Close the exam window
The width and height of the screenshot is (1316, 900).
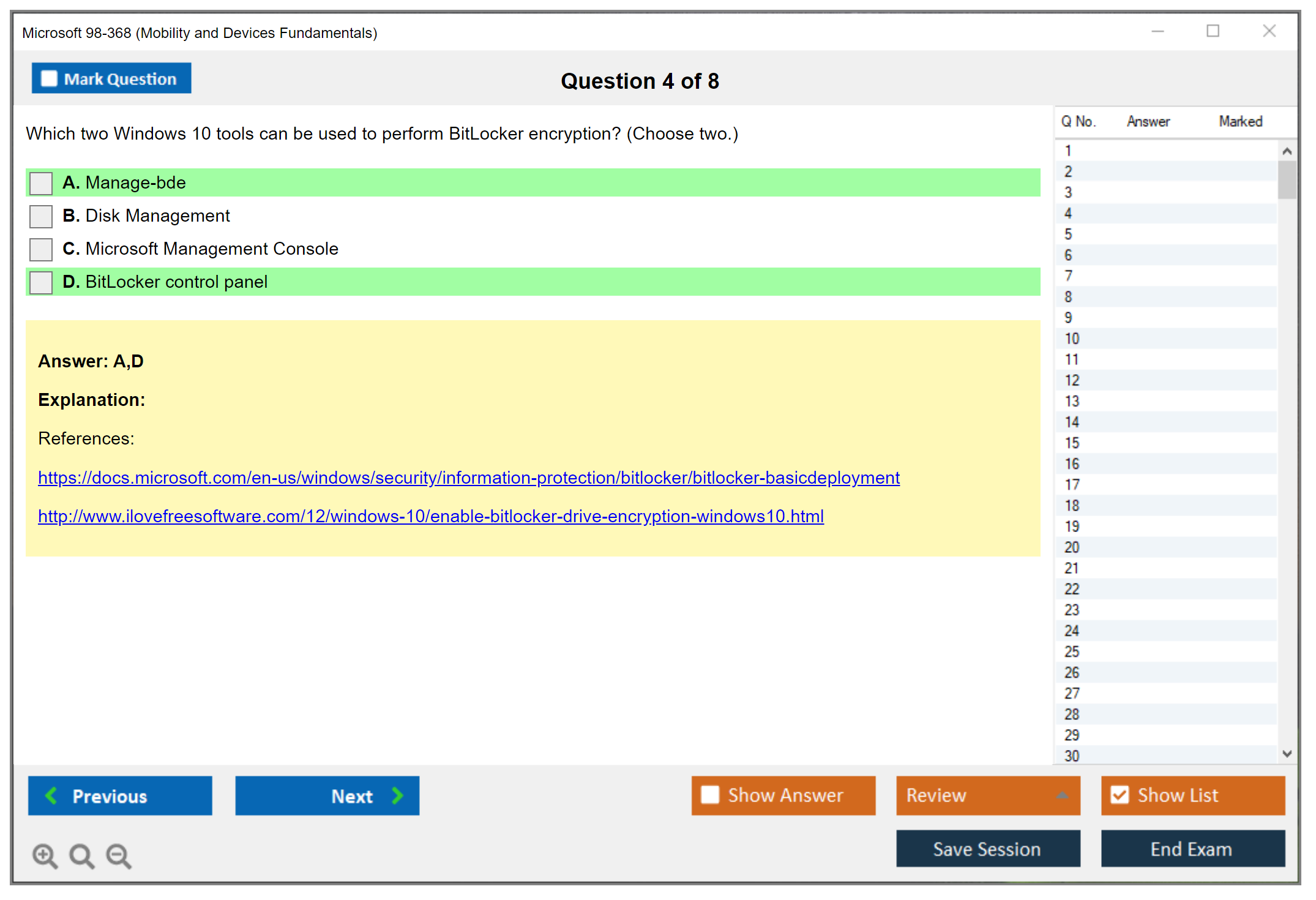[x=1269, y=31]
